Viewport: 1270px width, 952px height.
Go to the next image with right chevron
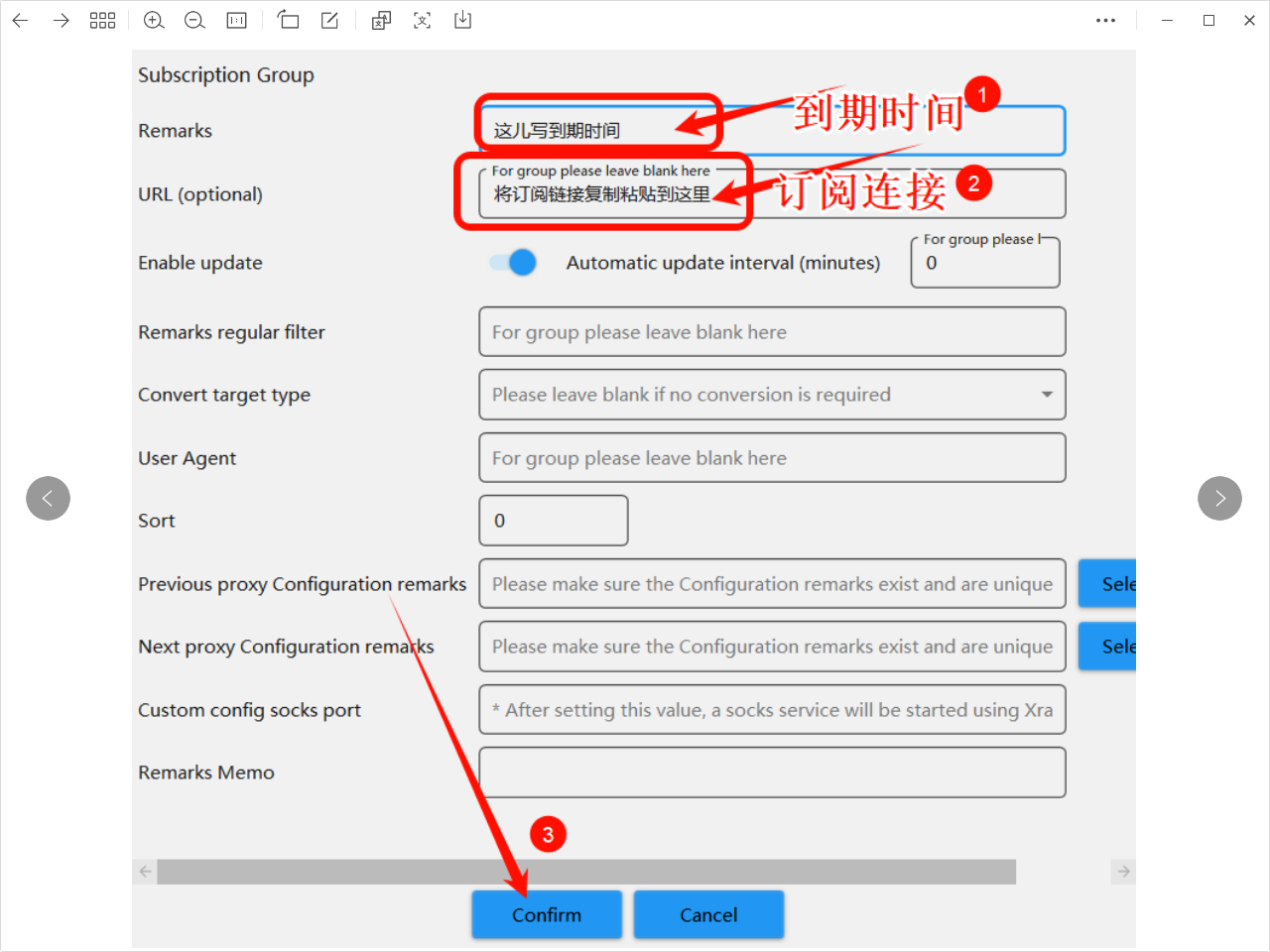[x=1219, y=498]
